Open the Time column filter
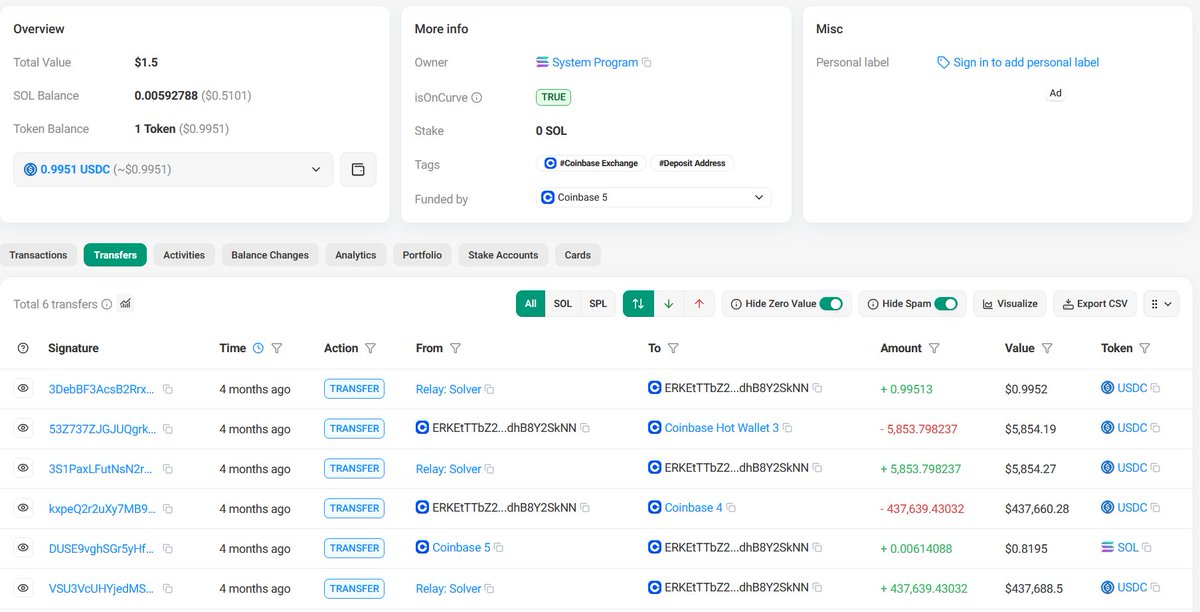The image size is (1200, 612). point(277,348)
